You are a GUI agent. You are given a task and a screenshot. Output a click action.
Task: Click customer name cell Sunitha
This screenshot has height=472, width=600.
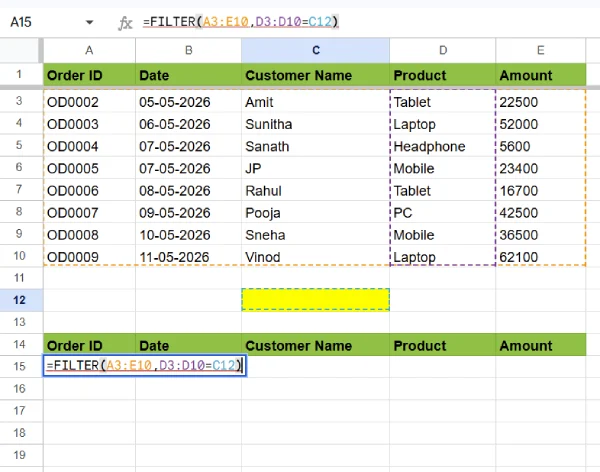coord(315,124)
